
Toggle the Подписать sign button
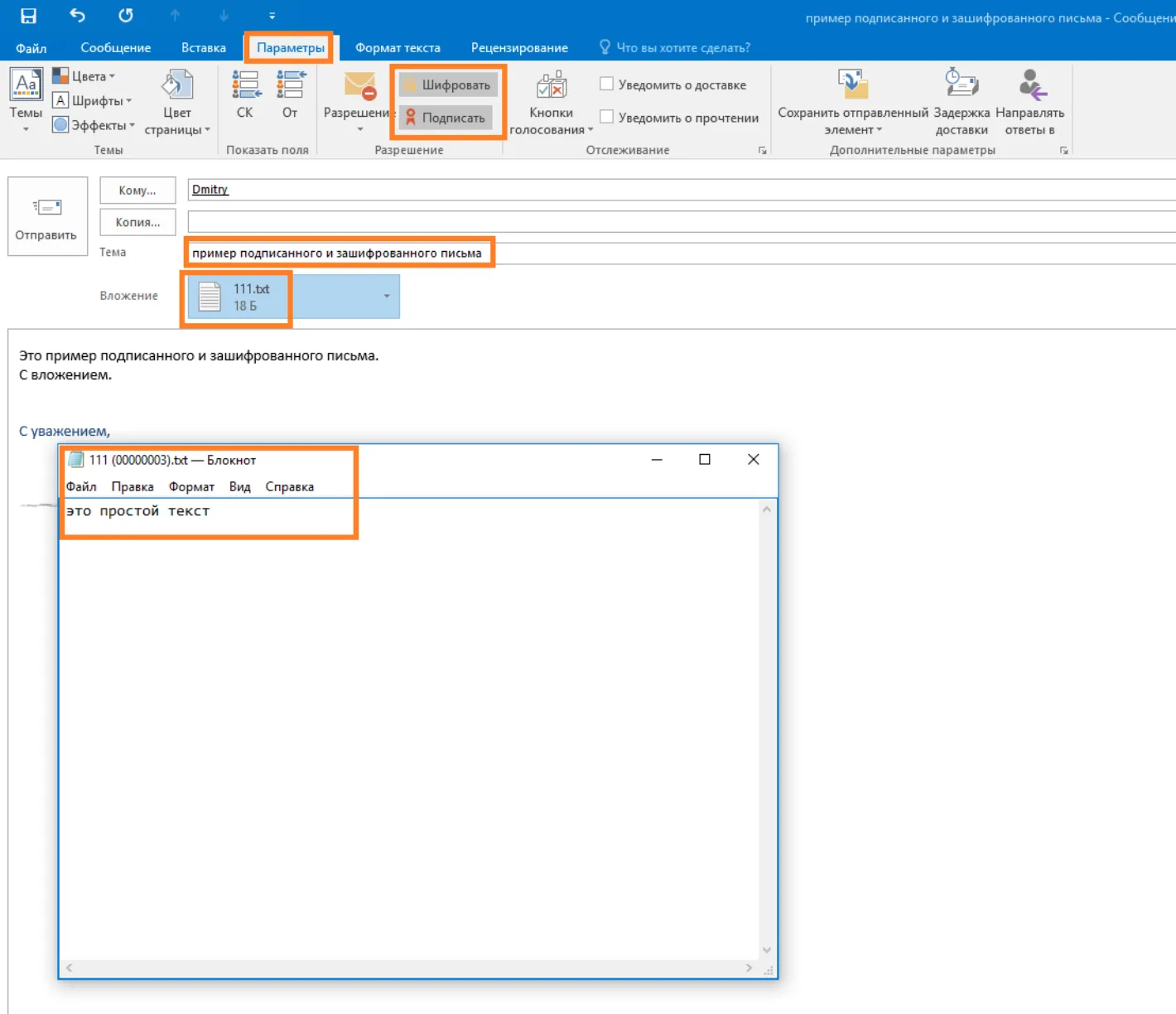click(446, 118)
